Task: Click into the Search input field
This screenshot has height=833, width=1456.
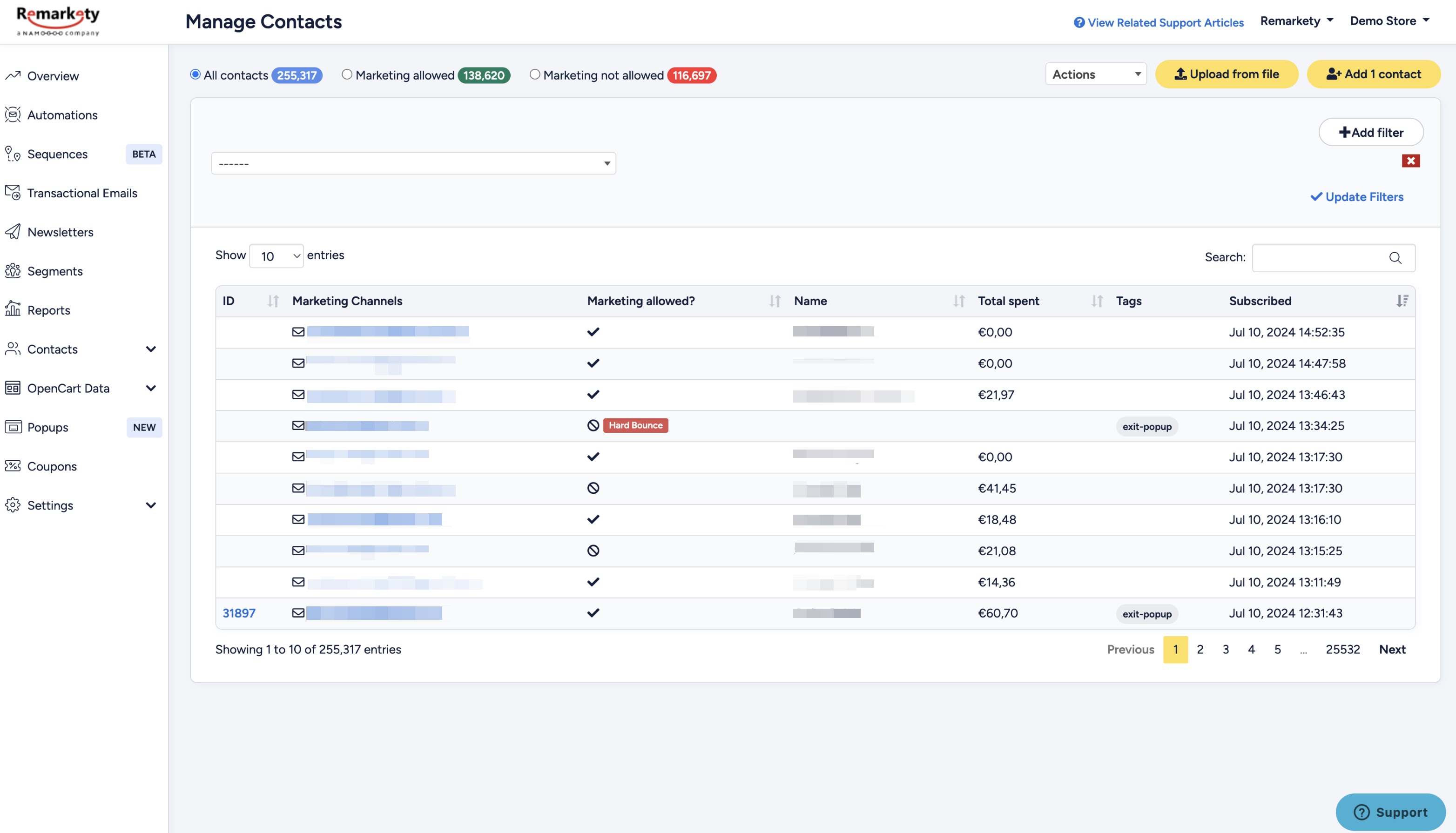Action: (1334, 258)
